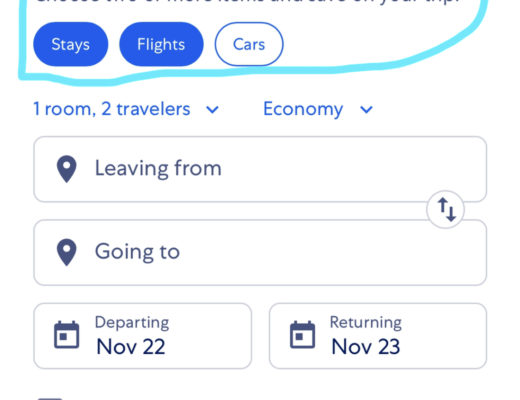The width and height of the screenshot is (520, 400).
Task: Open the Returning calendar icon
Action: coord(302,335)
